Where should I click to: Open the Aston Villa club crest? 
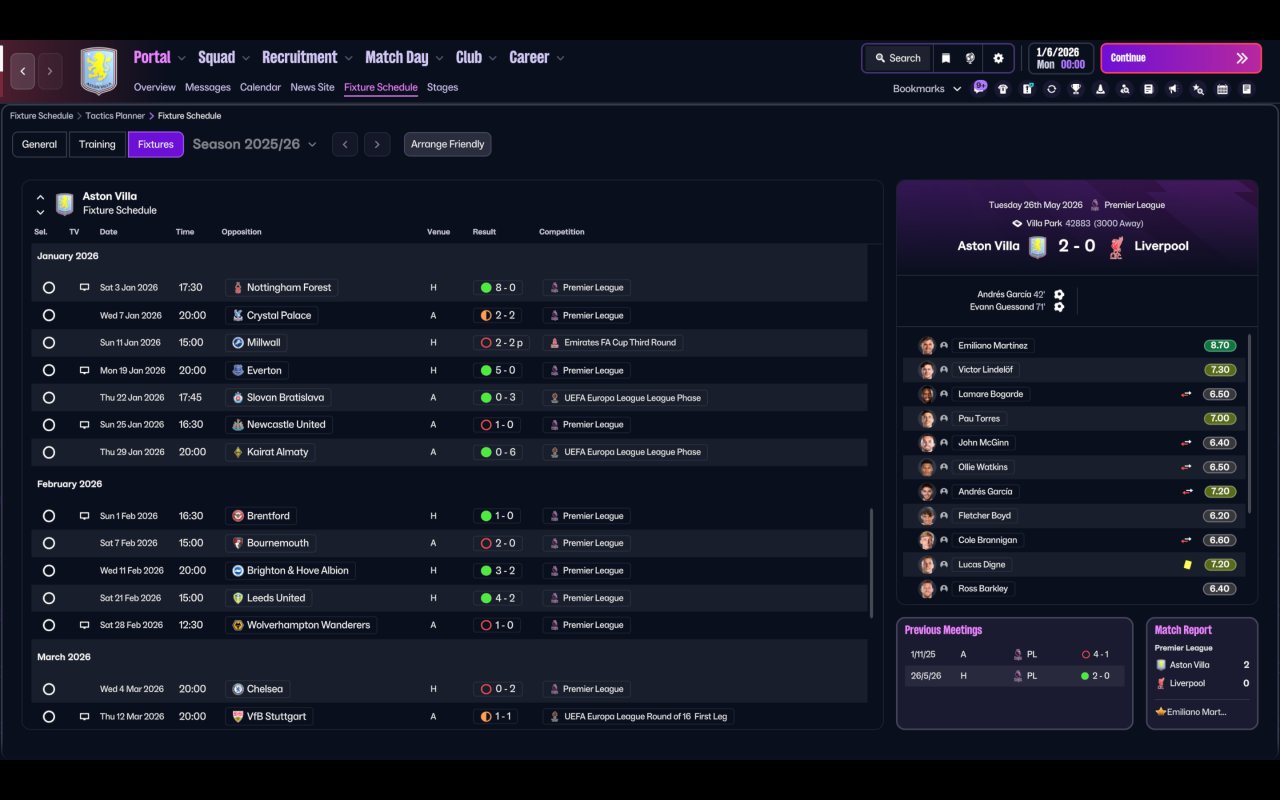[x=99, y=71]
